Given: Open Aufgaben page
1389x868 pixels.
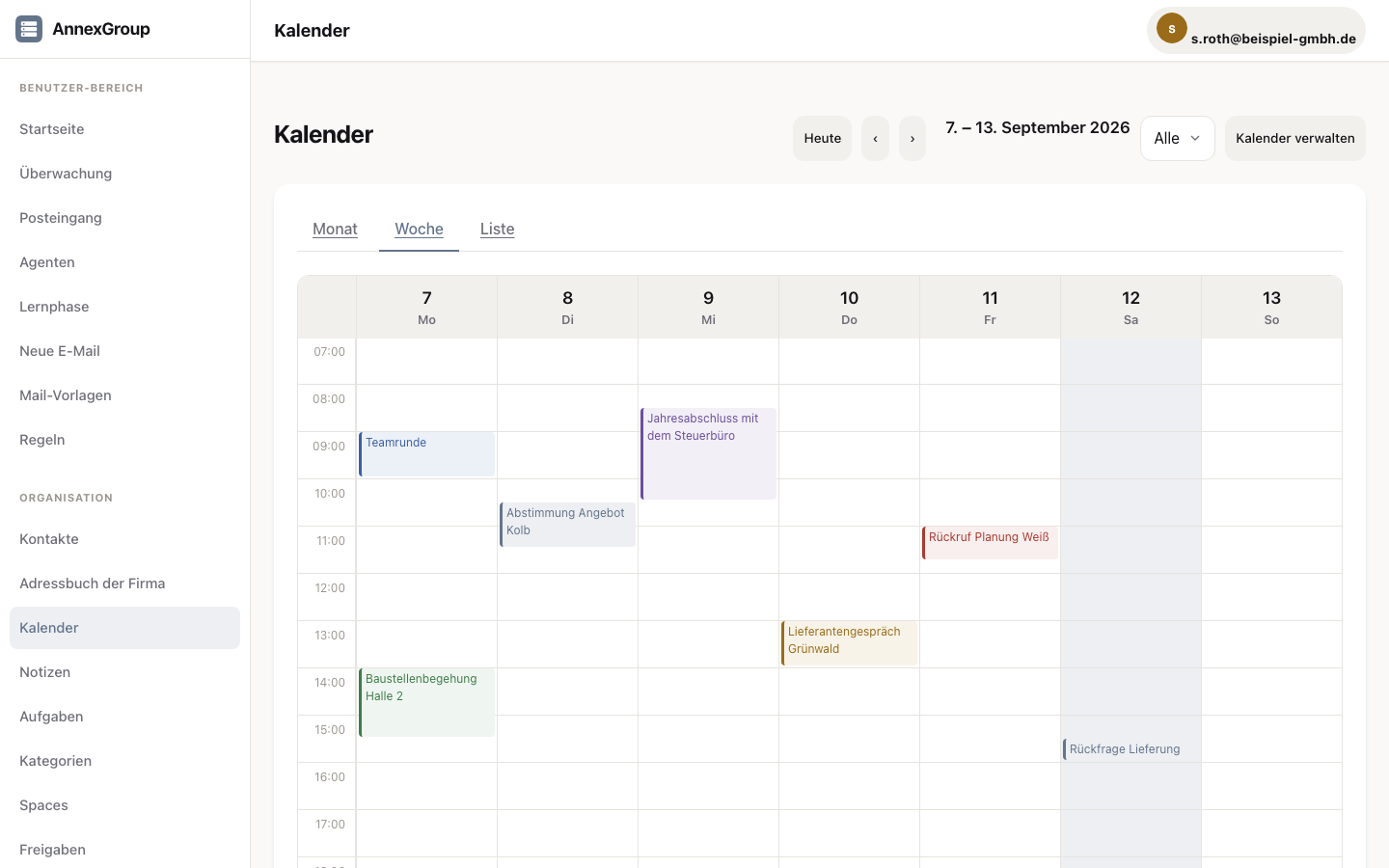Looking at the screenshot, I should [124, 717].
